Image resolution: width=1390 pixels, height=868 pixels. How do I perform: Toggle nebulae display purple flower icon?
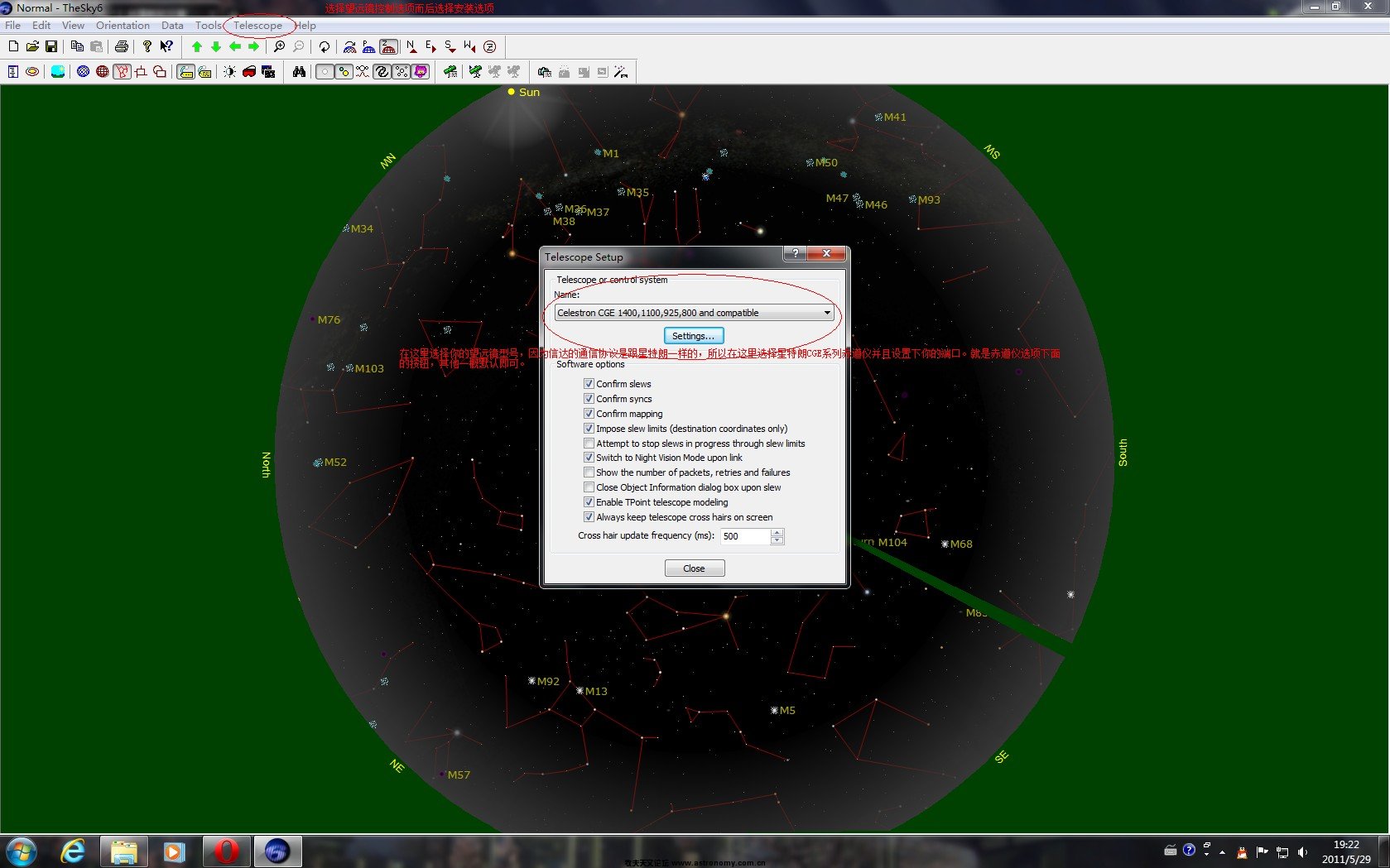point(421,71)
